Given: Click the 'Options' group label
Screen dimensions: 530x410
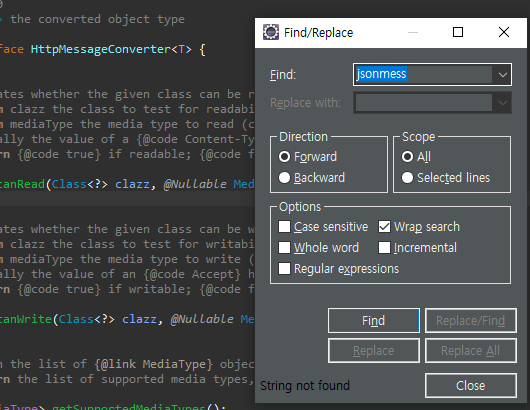Looking at the screenshot, I should [300, 207].
